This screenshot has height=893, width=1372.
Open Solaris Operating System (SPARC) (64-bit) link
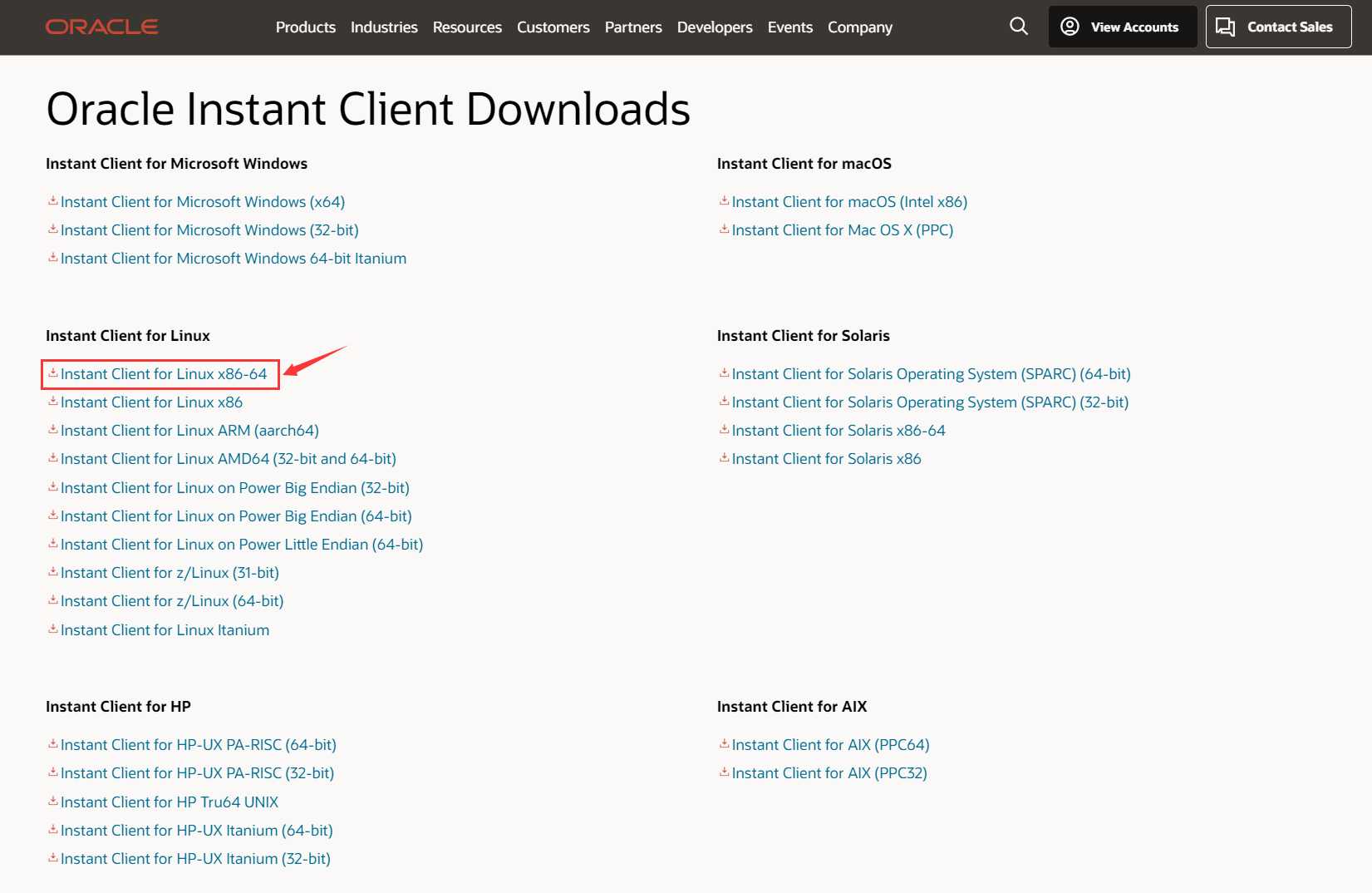[932, 374]
